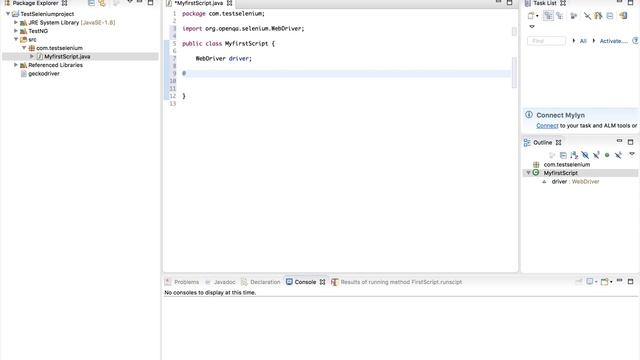Open Results of running method tab
640x360 pixels.
[401, 282]
